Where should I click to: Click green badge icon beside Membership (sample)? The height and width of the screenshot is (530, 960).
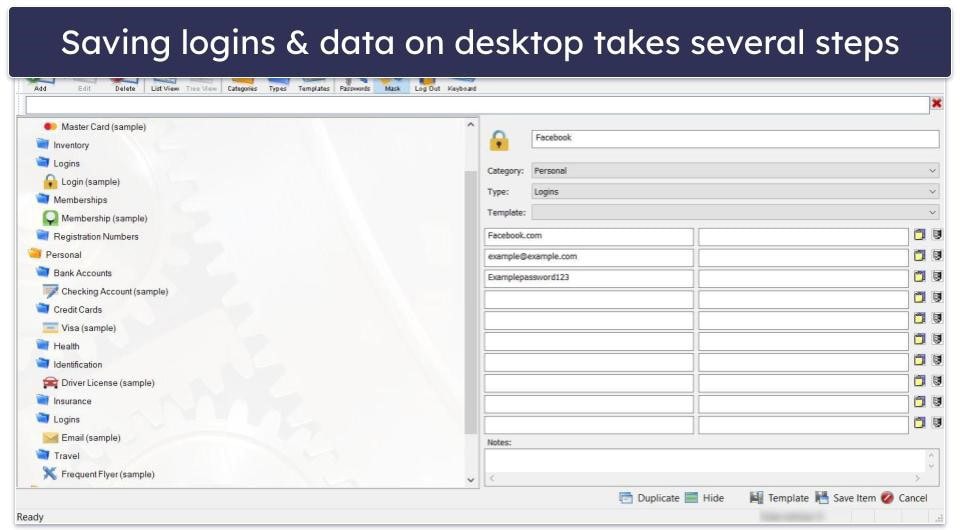pos(50,218)
